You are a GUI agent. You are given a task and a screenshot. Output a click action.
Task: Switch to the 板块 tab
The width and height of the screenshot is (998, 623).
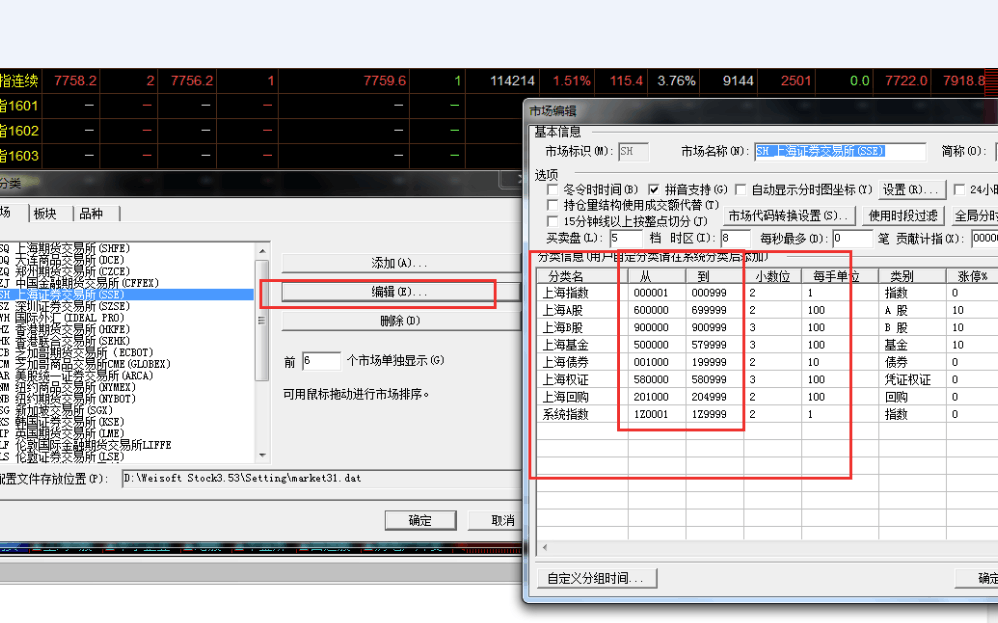[x=46, y=214]
